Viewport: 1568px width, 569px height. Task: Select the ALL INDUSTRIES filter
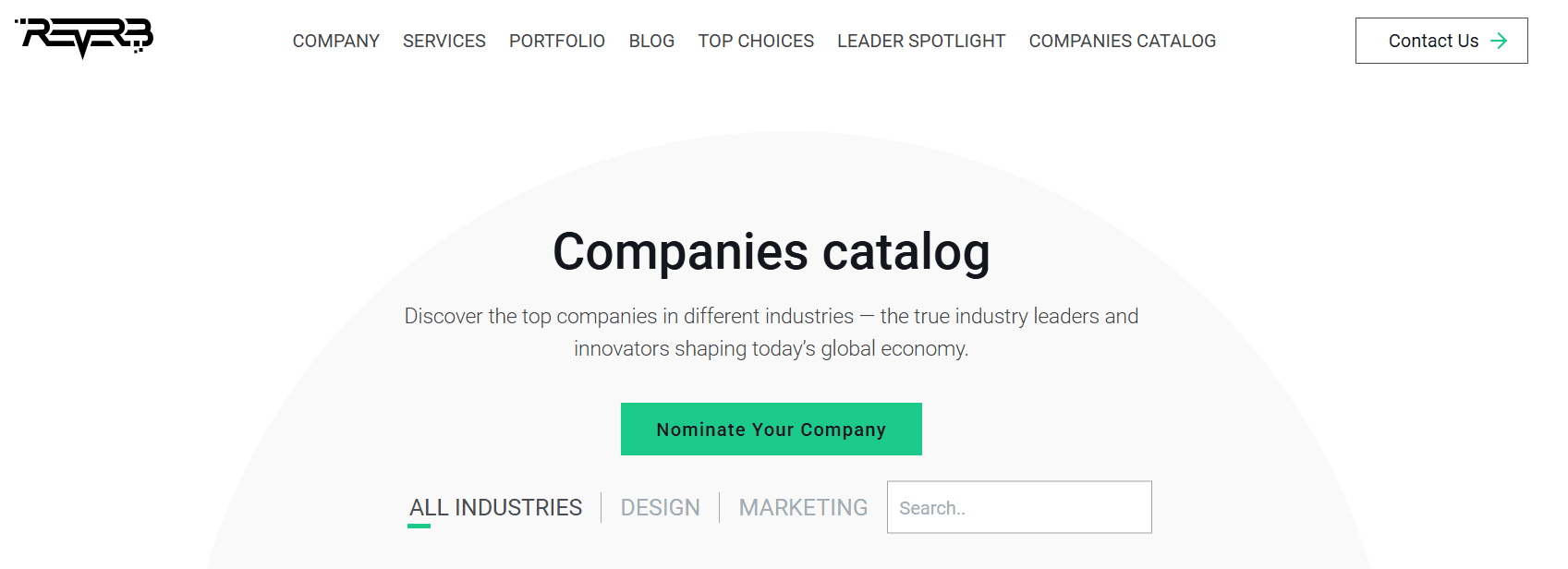(496, 507)
